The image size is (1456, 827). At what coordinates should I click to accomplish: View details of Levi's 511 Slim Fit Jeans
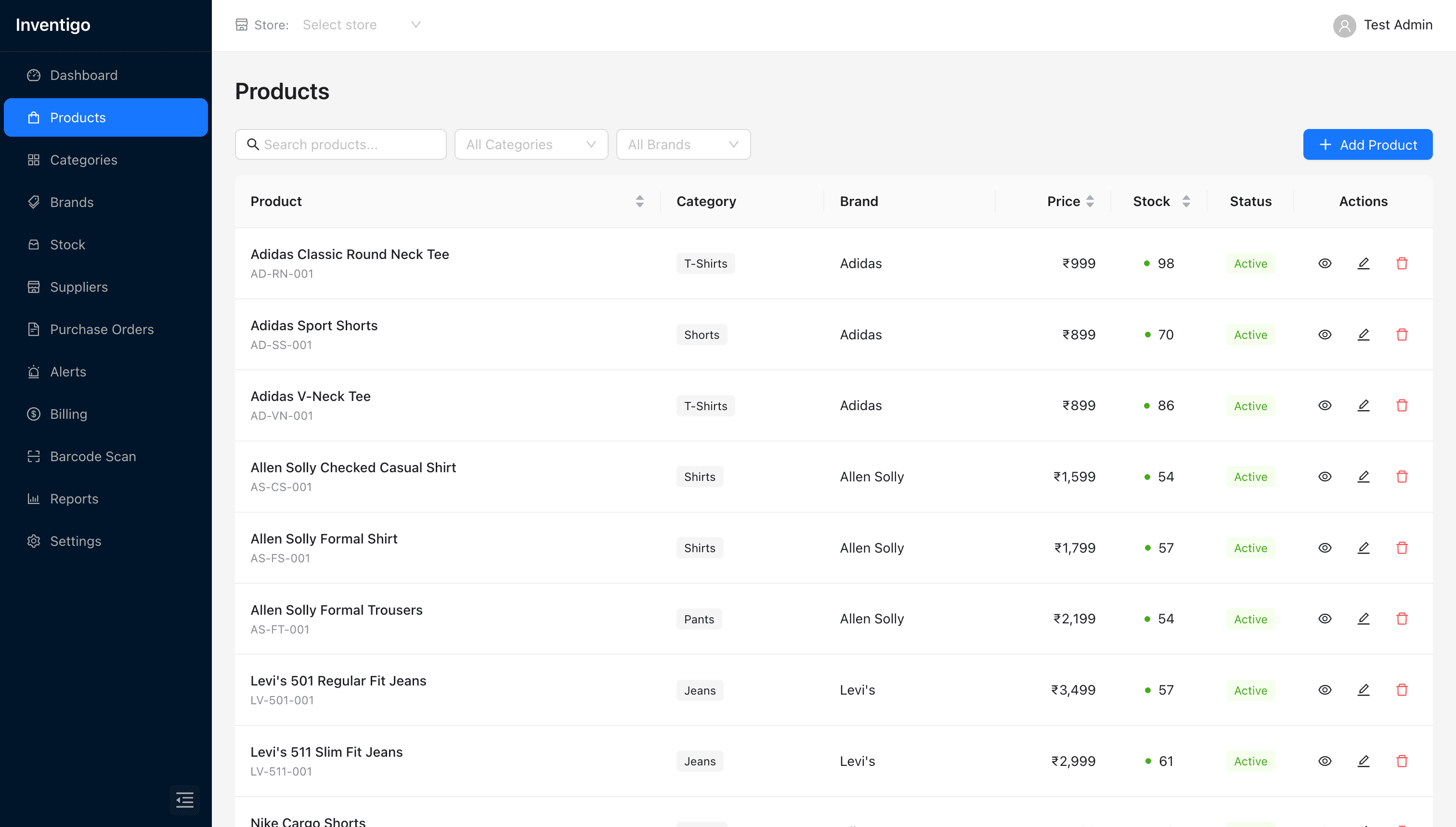tap(1324, 761)
